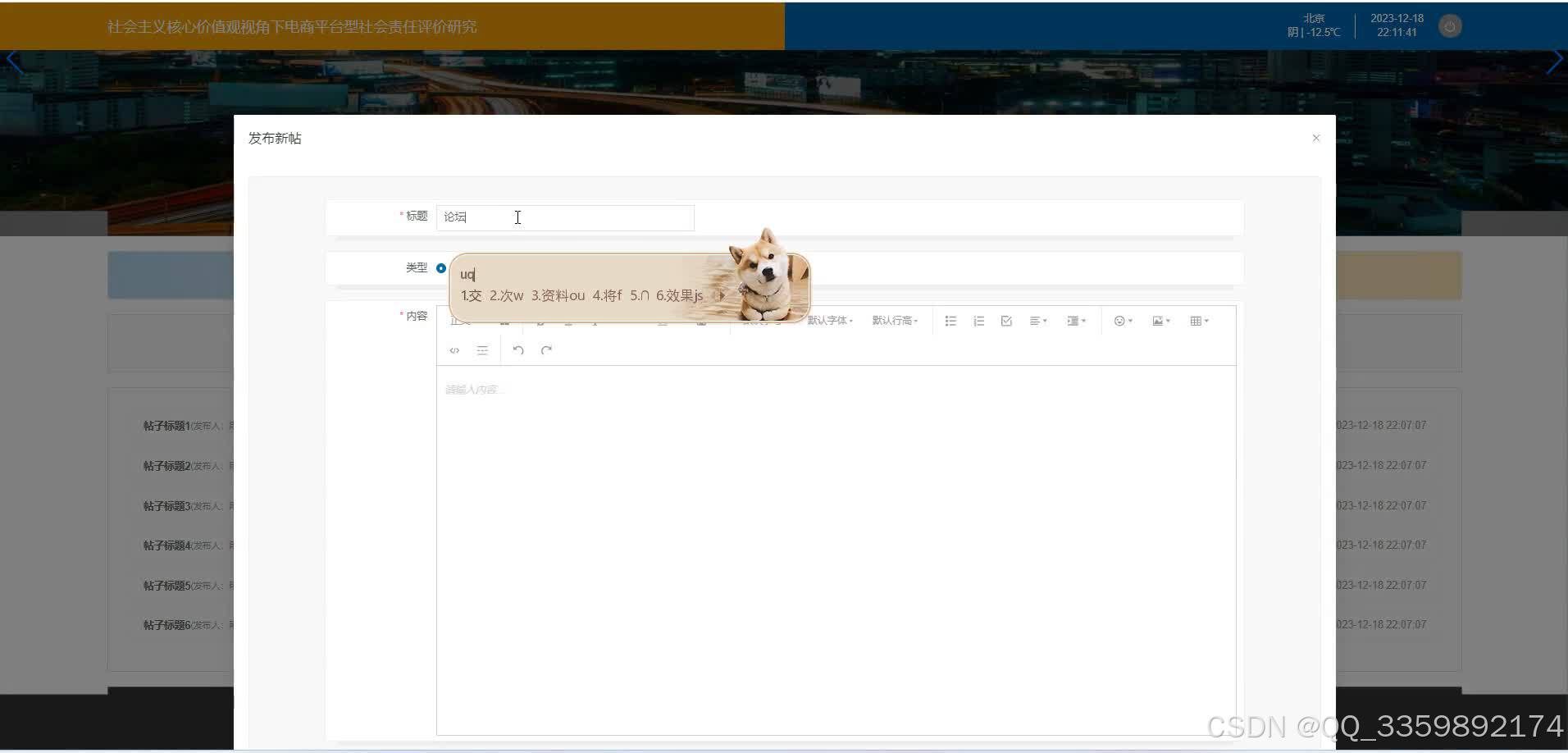Click the power logout icon in header
This screenshot has height=753, width=1568.
point(1450,26)
